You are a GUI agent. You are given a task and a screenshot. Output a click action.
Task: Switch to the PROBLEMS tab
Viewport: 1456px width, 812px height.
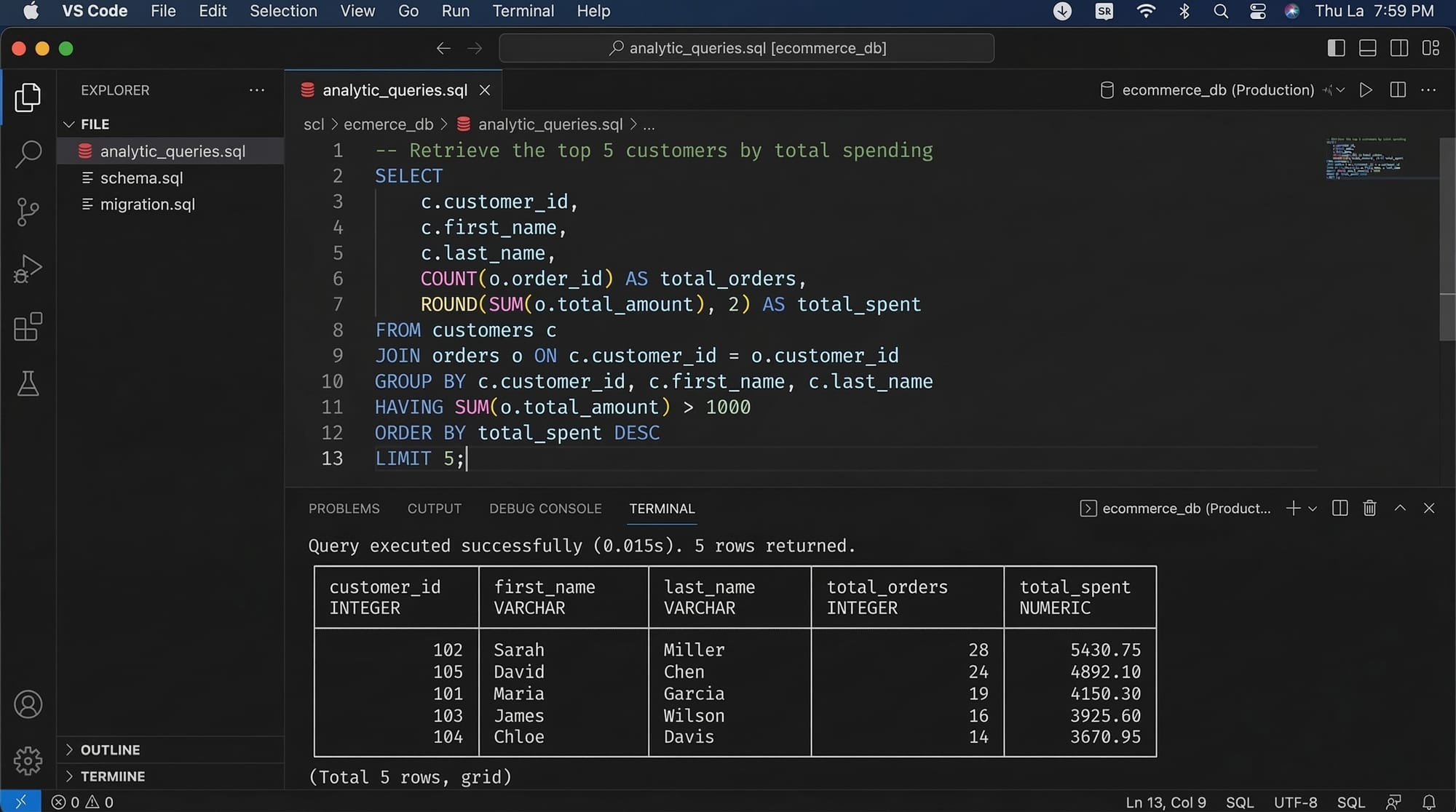344,509
